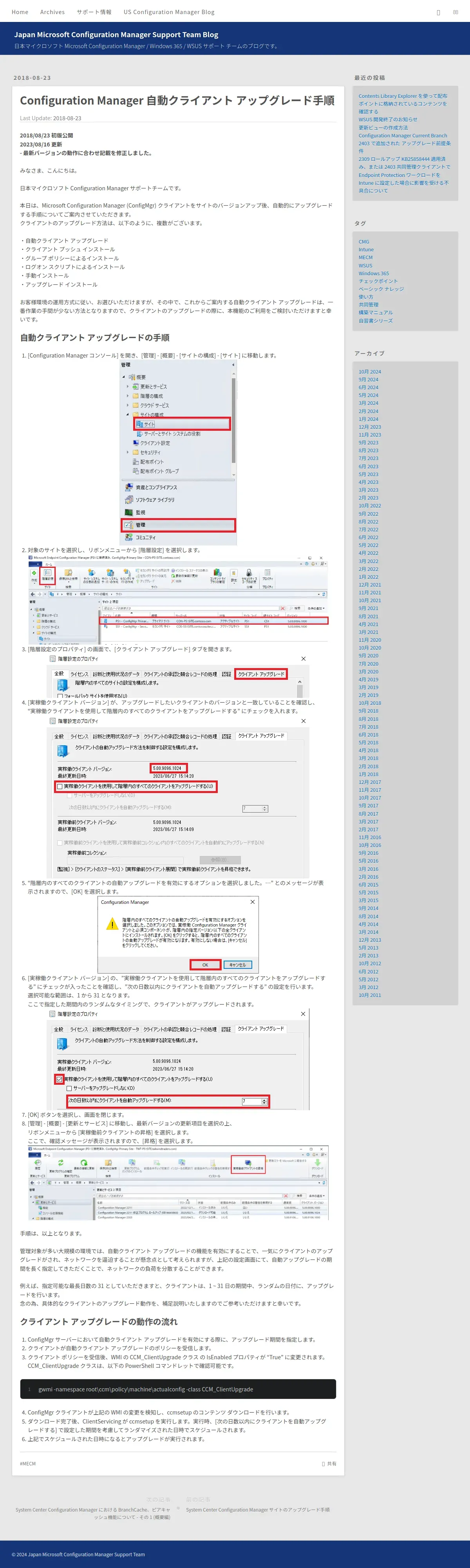Viewport: 470px width, 1568px height.
Task: Select the Intune tag
Action: 366,249
